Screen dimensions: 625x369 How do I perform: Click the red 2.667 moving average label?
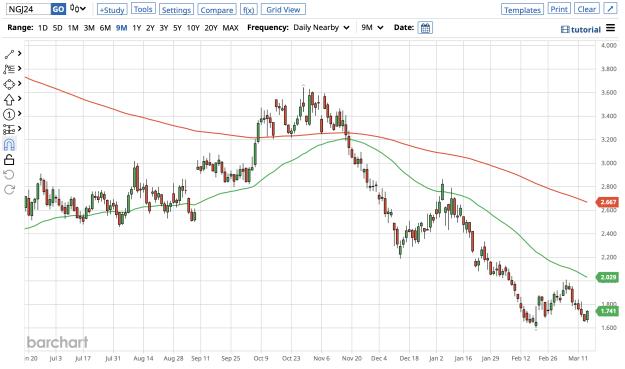click(607, 202)
